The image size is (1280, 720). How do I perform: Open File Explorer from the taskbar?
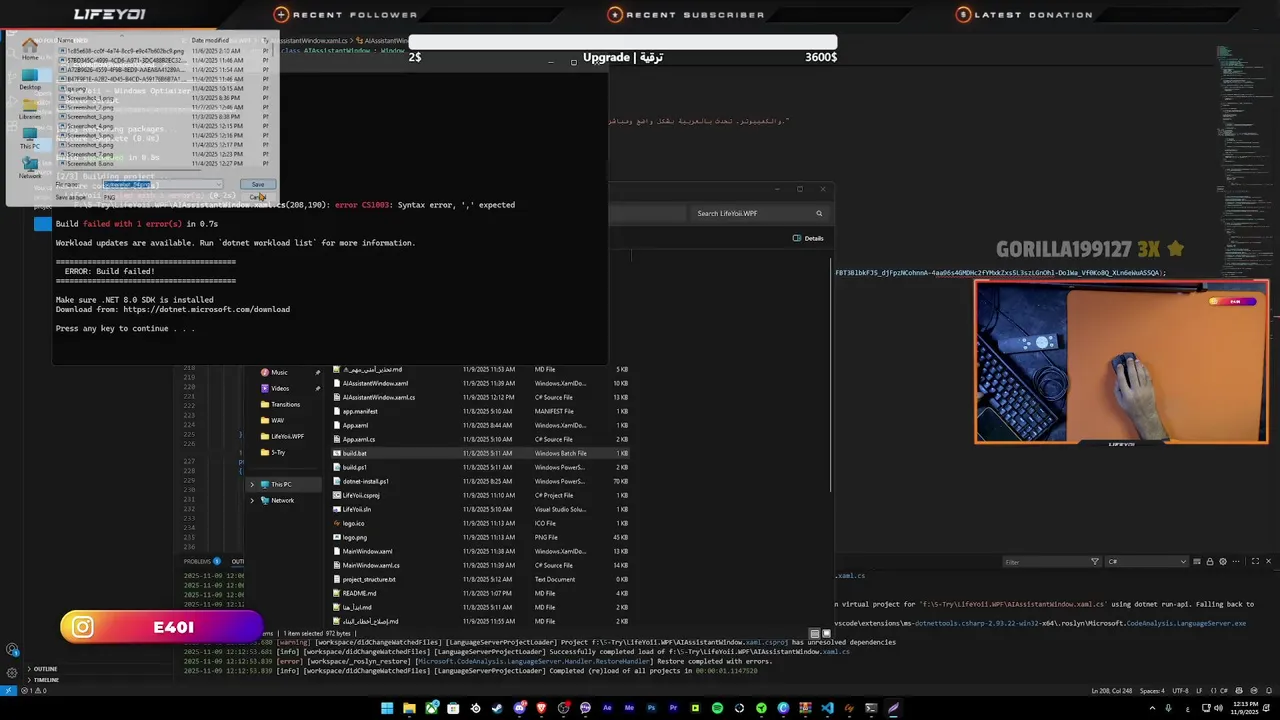pyautogui.click(x=409, y=708)
